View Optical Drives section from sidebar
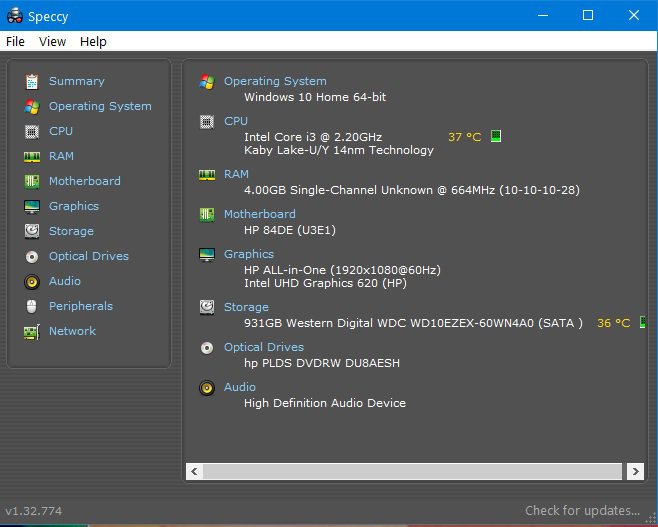The image size is (658, 527). coord(89,256)
